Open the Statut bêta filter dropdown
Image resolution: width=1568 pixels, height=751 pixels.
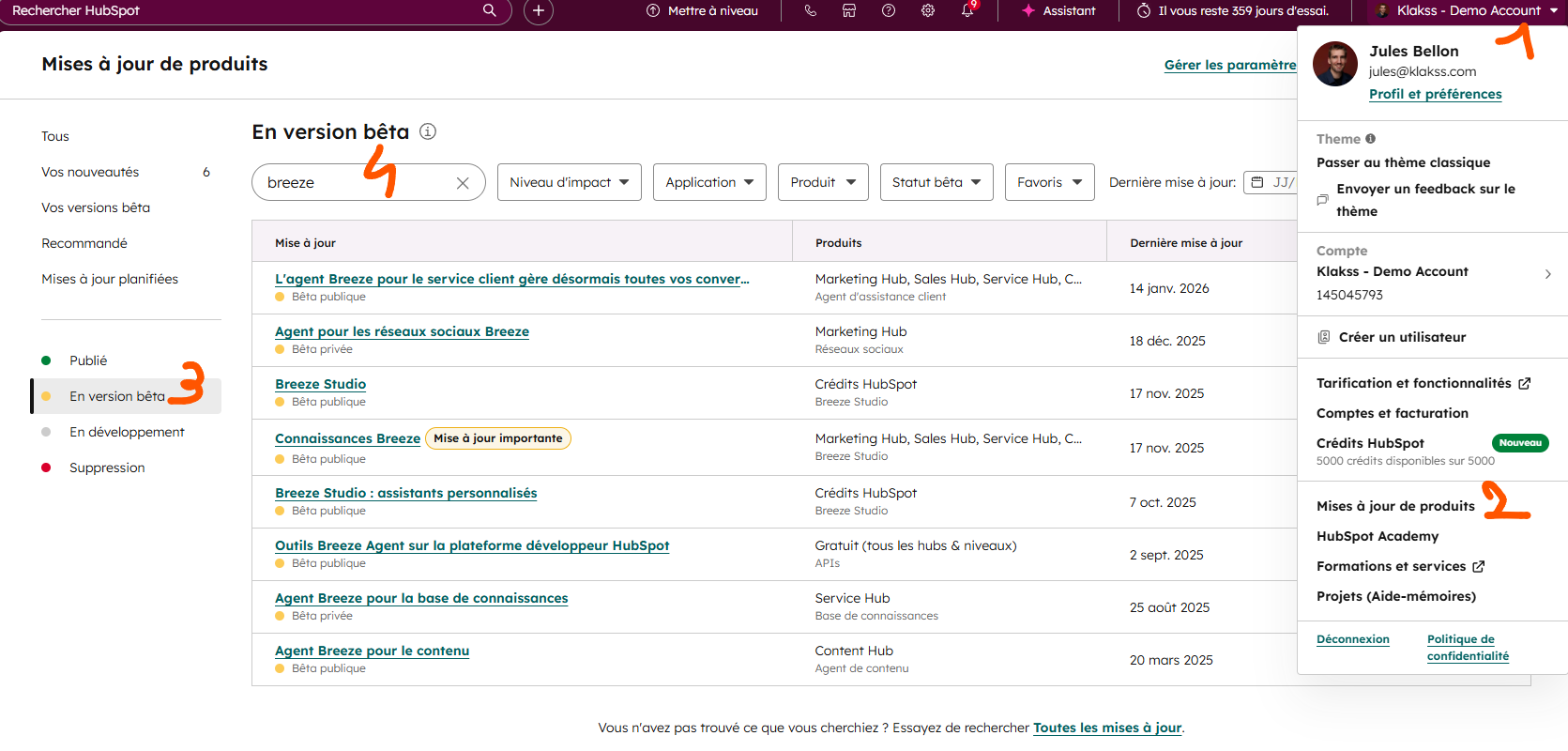pos(936,182)
